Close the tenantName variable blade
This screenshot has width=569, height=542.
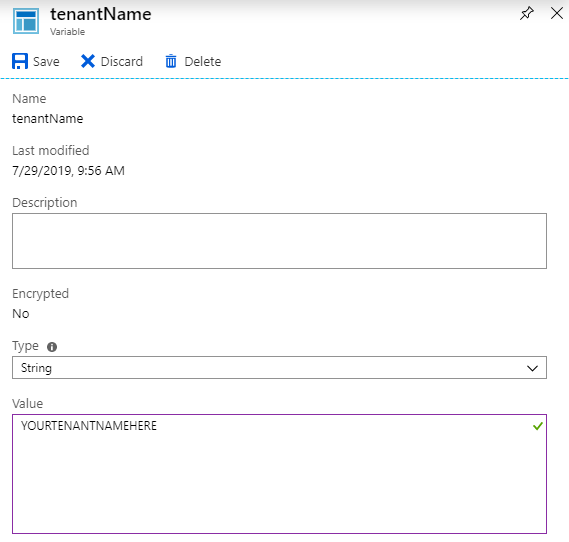(x=557, y=14)
